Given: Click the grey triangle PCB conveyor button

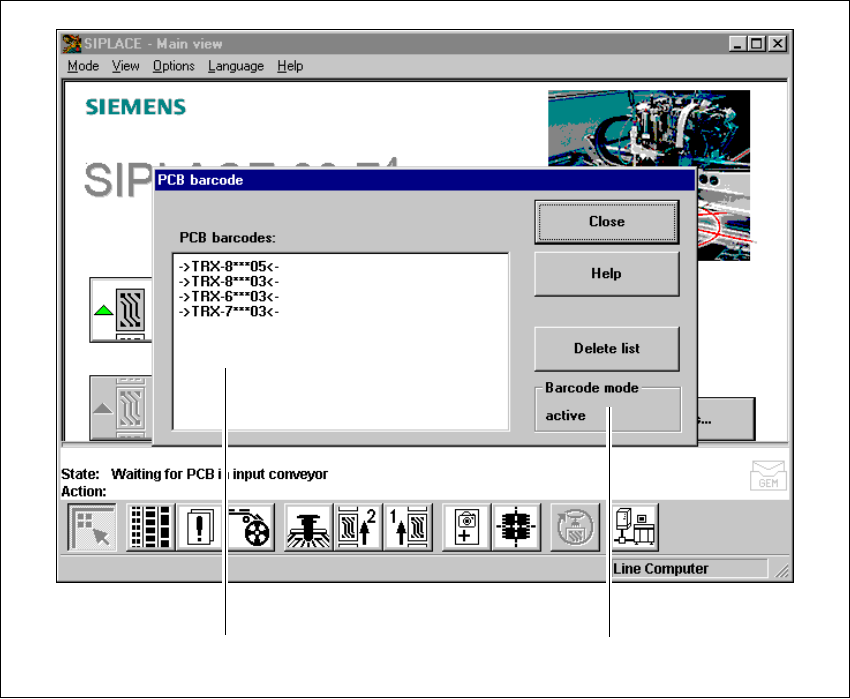Looking at the screenshot, I should [120, 408].
